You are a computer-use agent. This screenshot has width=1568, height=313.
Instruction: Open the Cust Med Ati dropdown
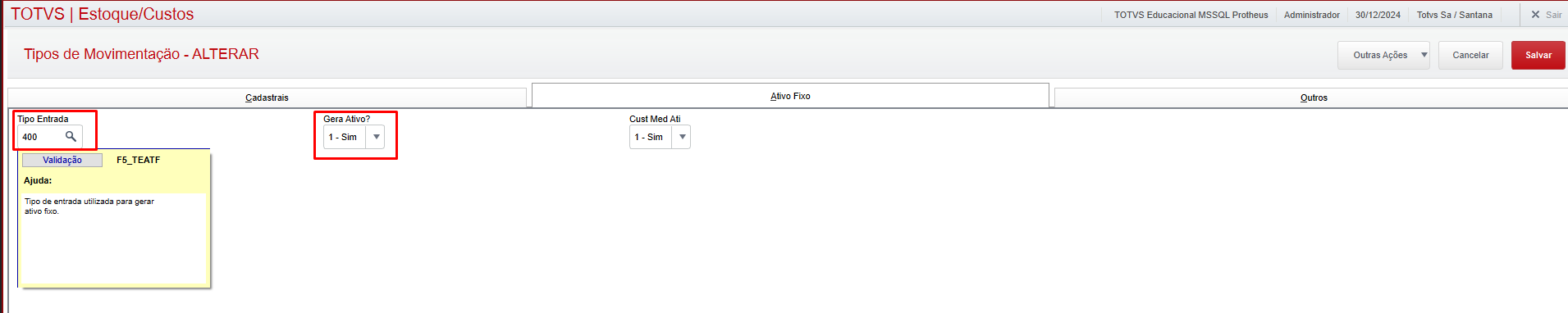coord(683,137)
